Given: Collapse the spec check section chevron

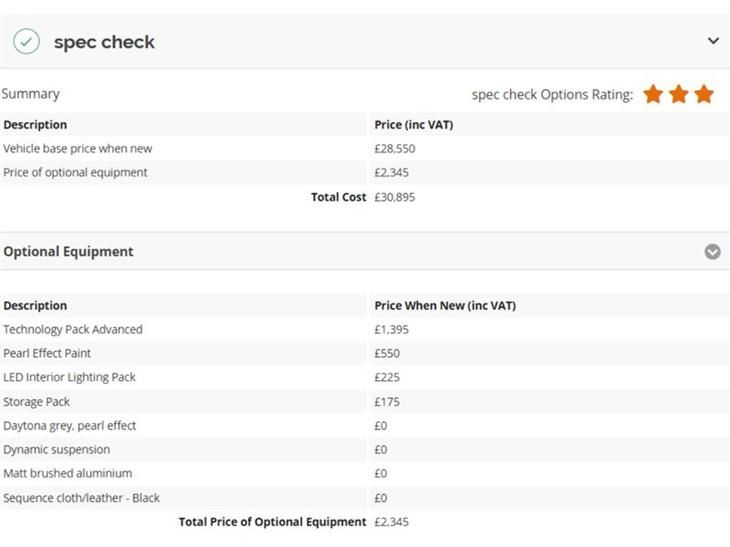Looking at the screenshot, I should coord(713,41).
